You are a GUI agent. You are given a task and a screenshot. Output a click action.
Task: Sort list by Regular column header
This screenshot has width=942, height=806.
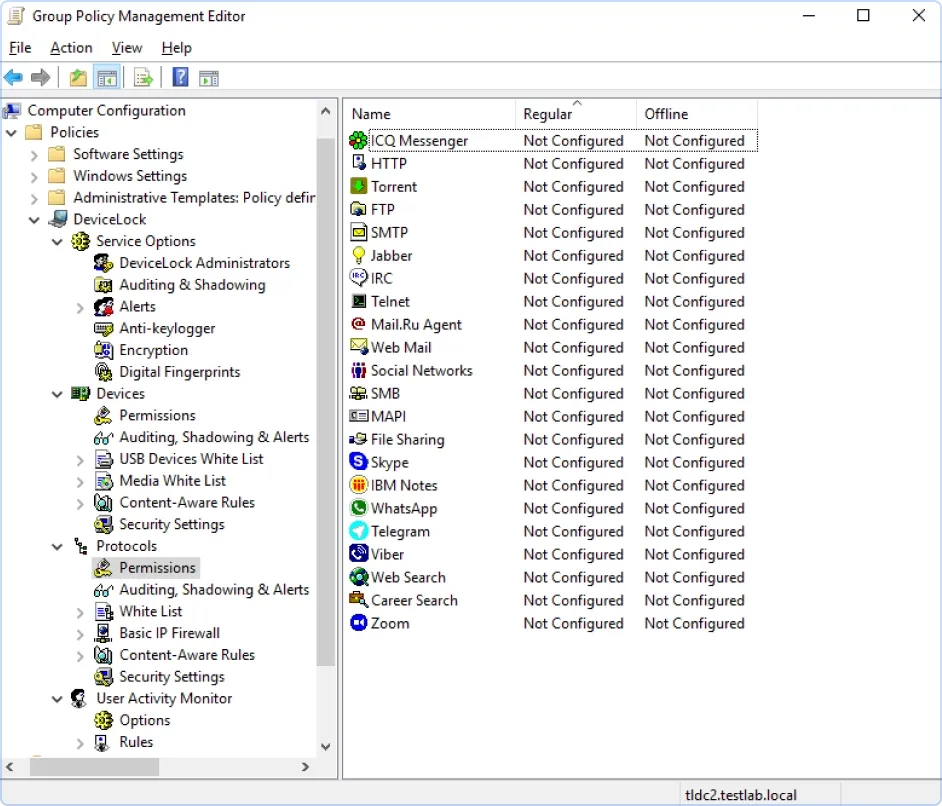coord(576,114)
